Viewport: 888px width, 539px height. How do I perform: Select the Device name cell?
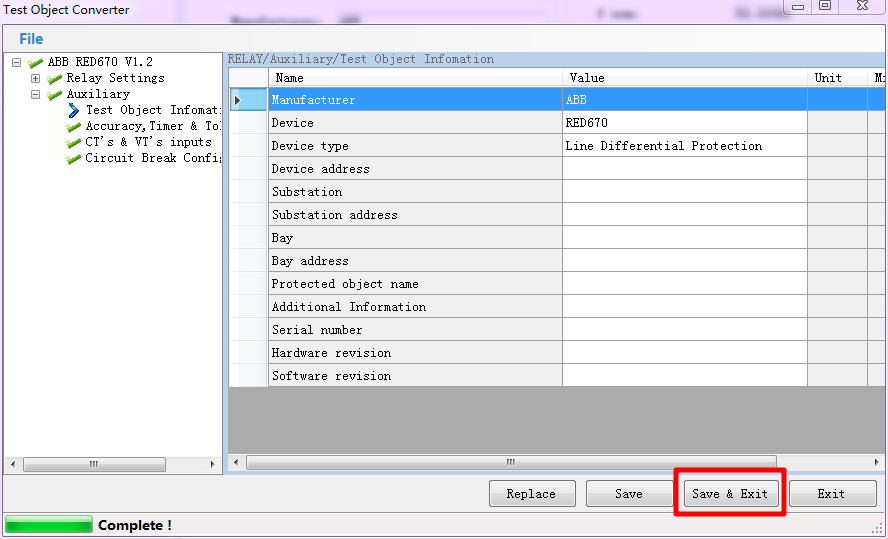415,123
